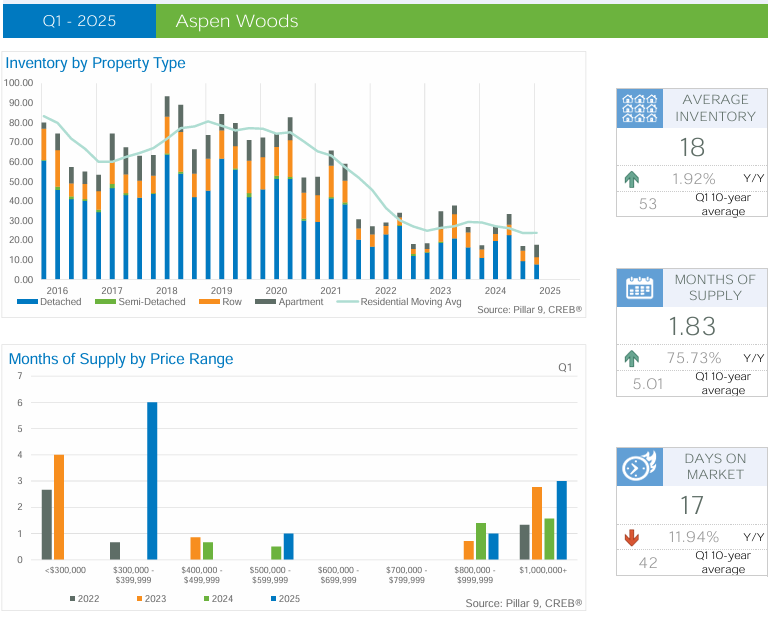Click the stopwatch icon beside Days on Market
This screenshot has width=773, height=617.
tap(639, 466)
